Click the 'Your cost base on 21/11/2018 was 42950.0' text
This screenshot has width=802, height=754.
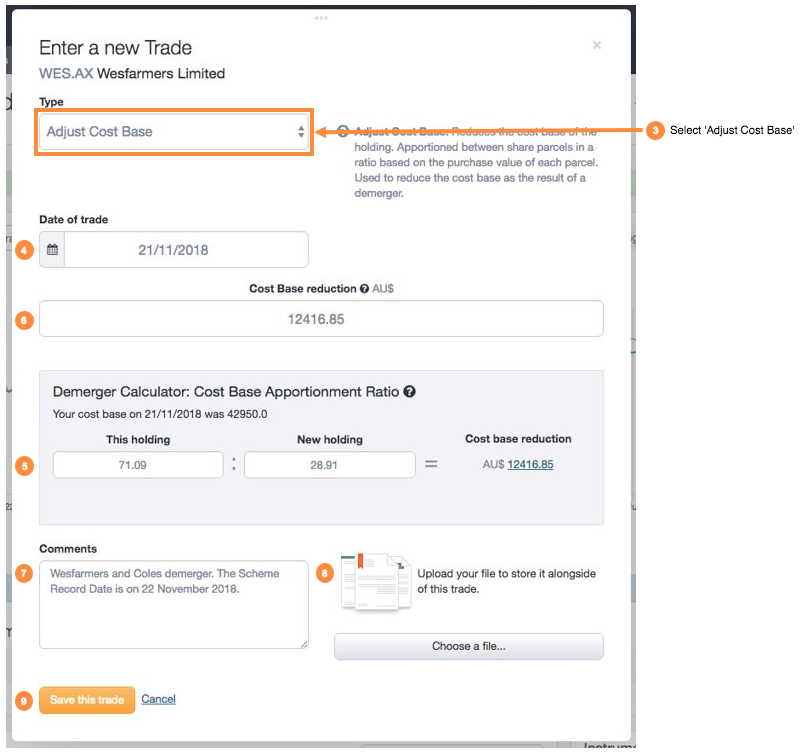coord(160,414)
